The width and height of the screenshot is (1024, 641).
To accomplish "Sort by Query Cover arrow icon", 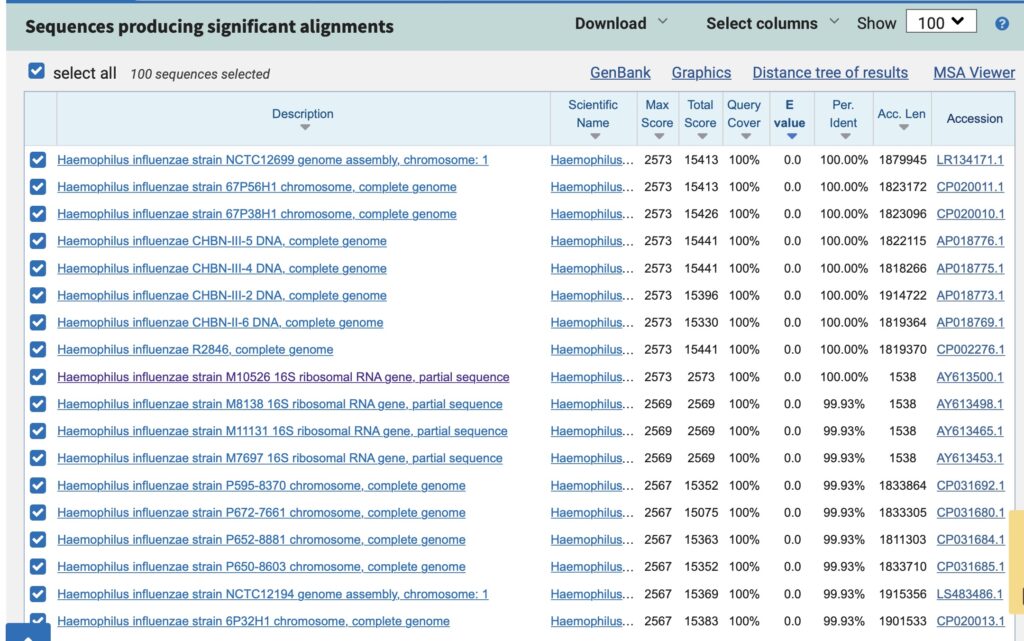I will pyautogui.click(x=745, y=136).
